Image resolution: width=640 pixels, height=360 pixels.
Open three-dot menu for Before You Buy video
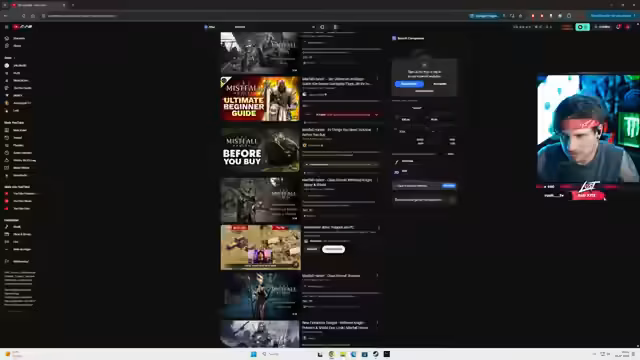point(377,130)
